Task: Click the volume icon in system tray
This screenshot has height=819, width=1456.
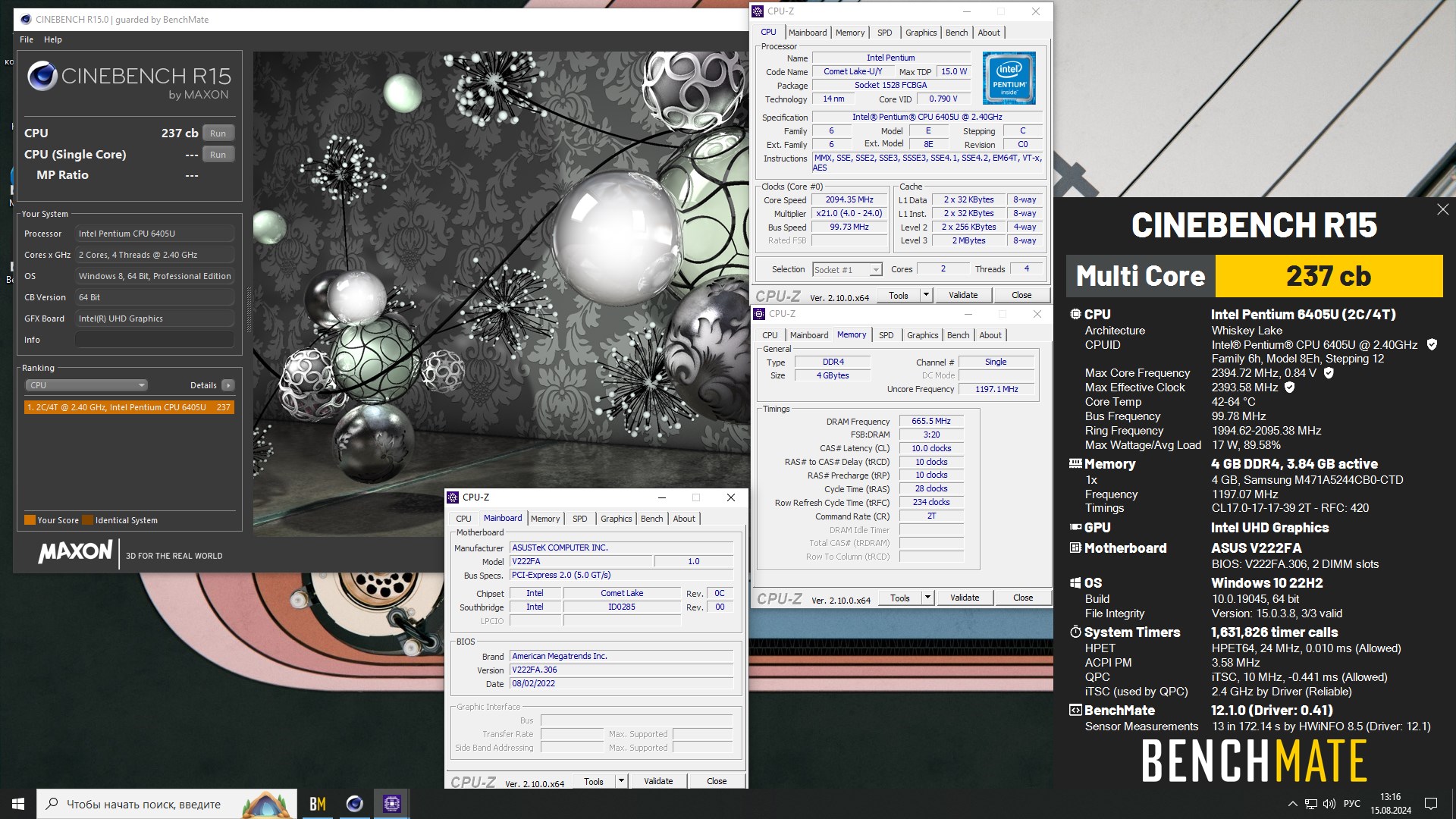Action: (1329, 804)
